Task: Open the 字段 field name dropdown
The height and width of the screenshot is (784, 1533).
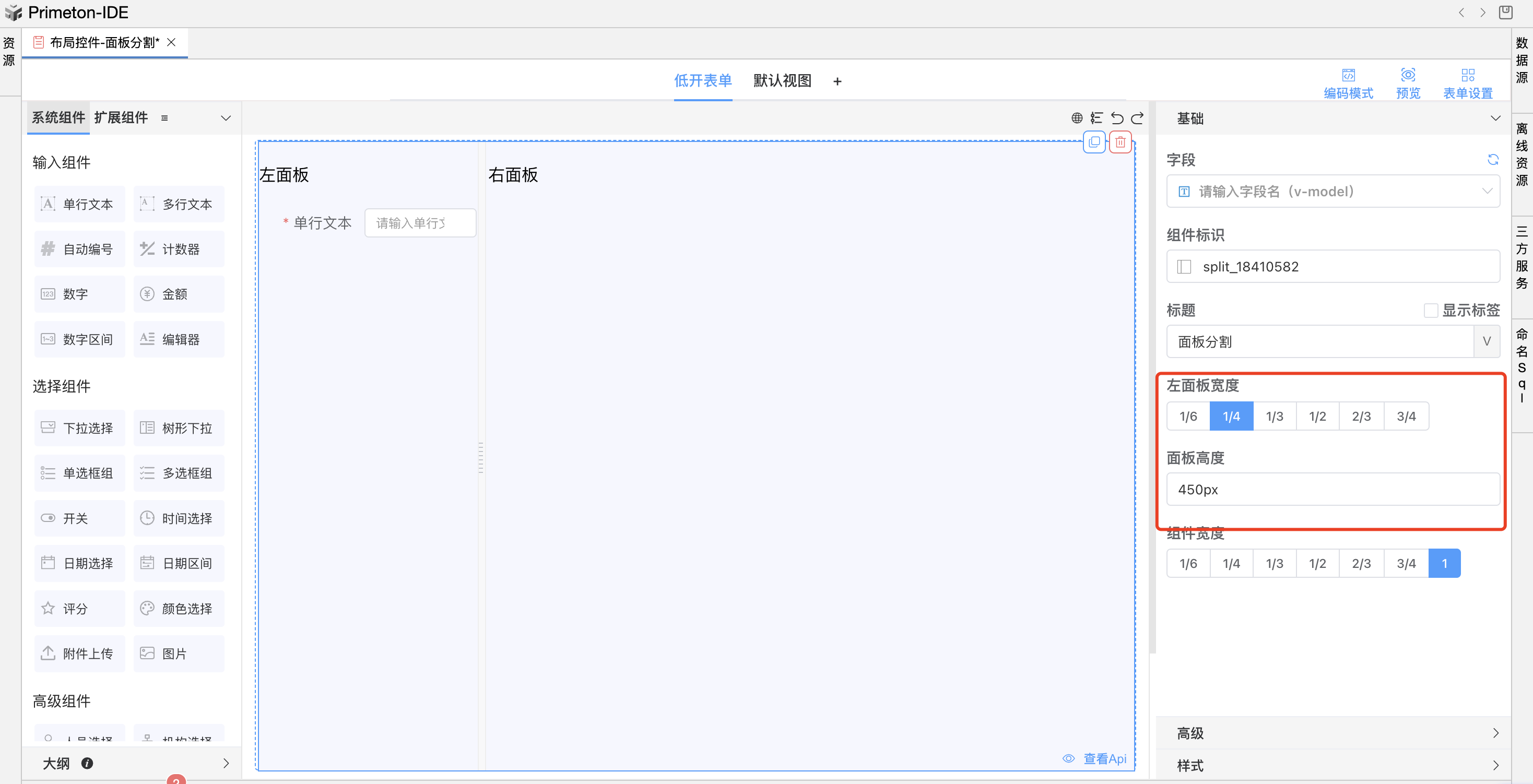Action: coord(1332,192)
